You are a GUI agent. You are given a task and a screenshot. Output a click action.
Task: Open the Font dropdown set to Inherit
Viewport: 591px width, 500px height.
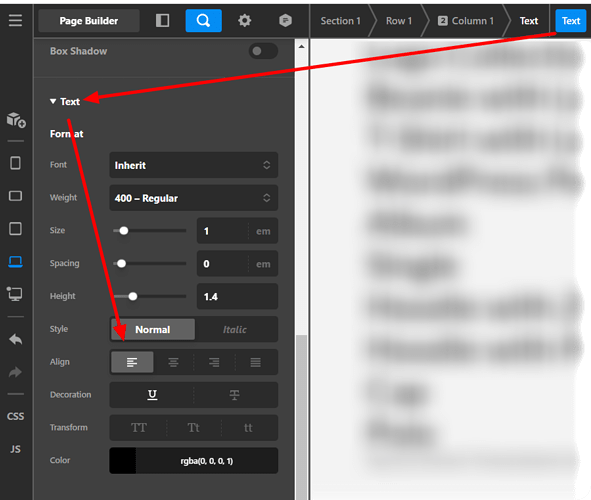(x=194, y=165)
